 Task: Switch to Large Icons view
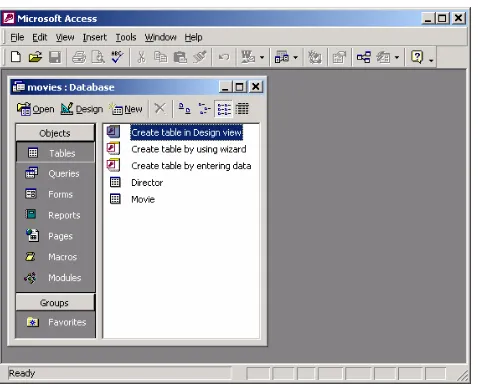pyautogui.click(x=184, y=109)
